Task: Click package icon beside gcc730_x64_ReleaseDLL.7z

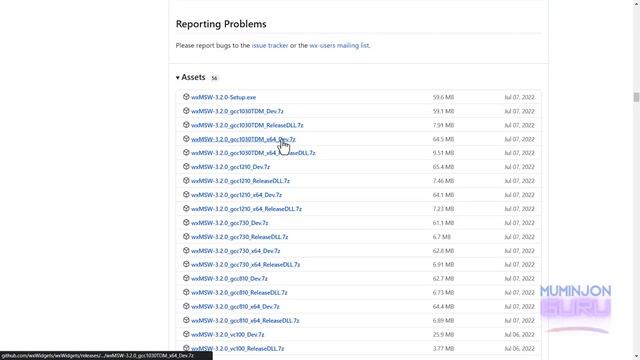Action: click(x=186, y=264)
